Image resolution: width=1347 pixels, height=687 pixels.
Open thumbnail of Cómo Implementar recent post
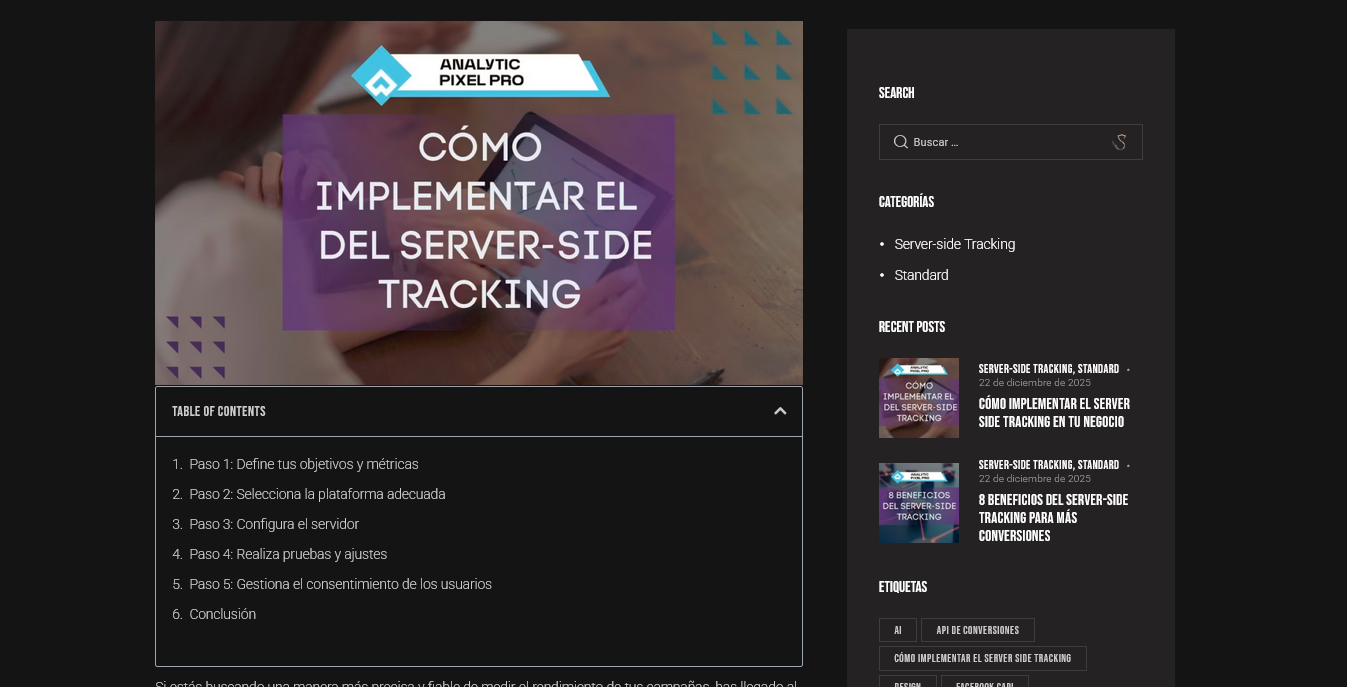(918, 398)
